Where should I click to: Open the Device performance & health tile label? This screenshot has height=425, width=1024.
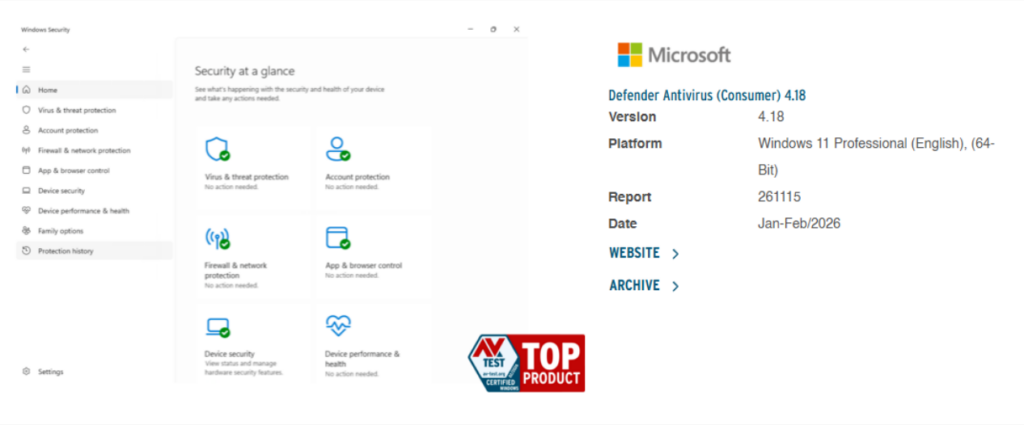pyautogui.click(x=362, y=358)
